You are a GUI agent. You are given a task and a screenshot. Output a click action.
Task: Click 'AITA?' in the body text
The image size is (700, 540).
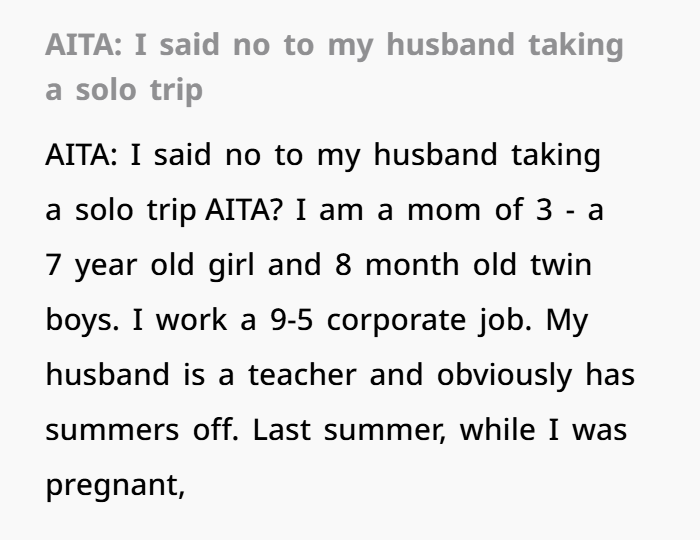(x=244, y=210)
